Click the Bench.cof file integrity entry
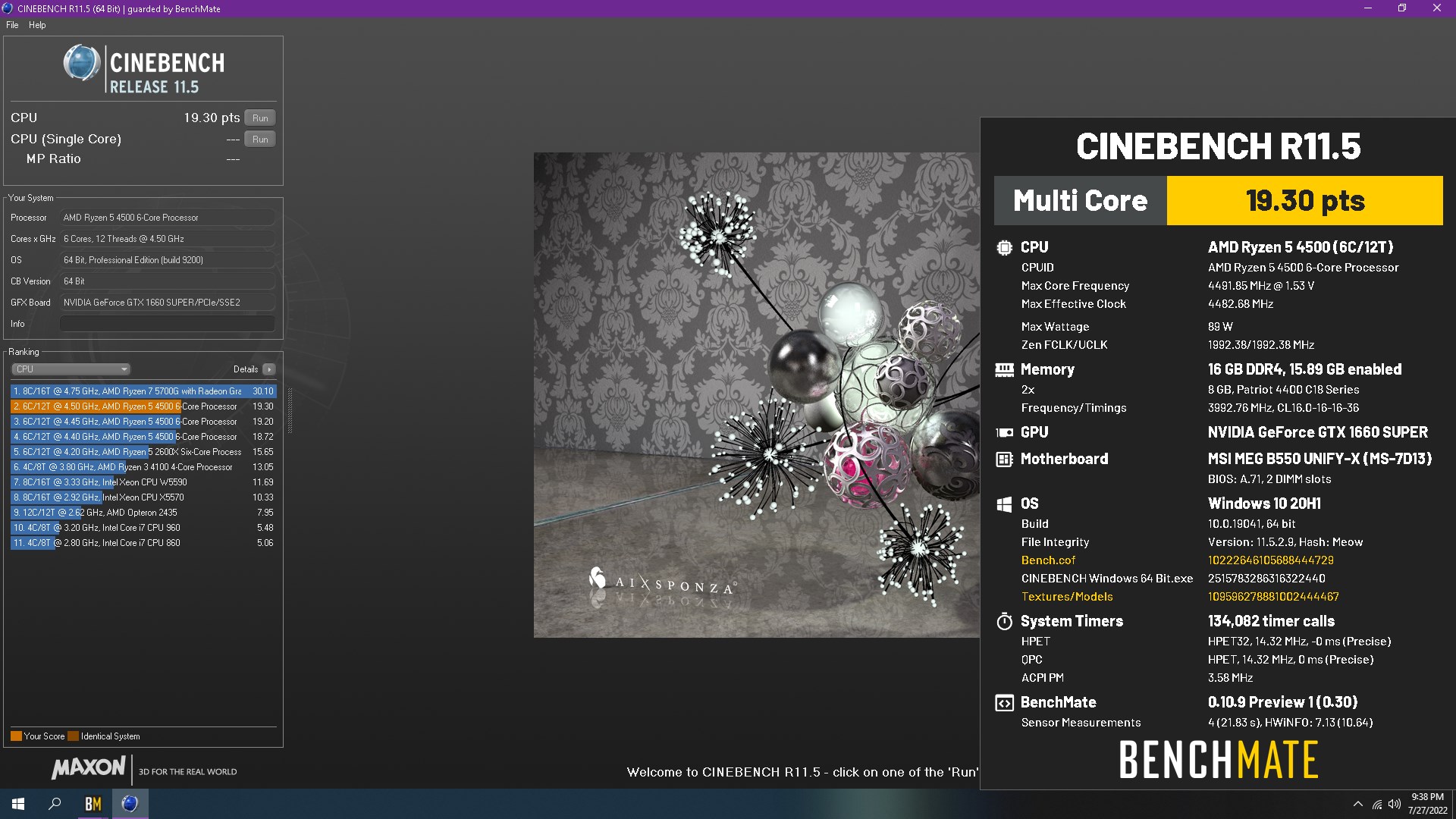Viewport: 1456px width, 819px height. pos(1048,560)
